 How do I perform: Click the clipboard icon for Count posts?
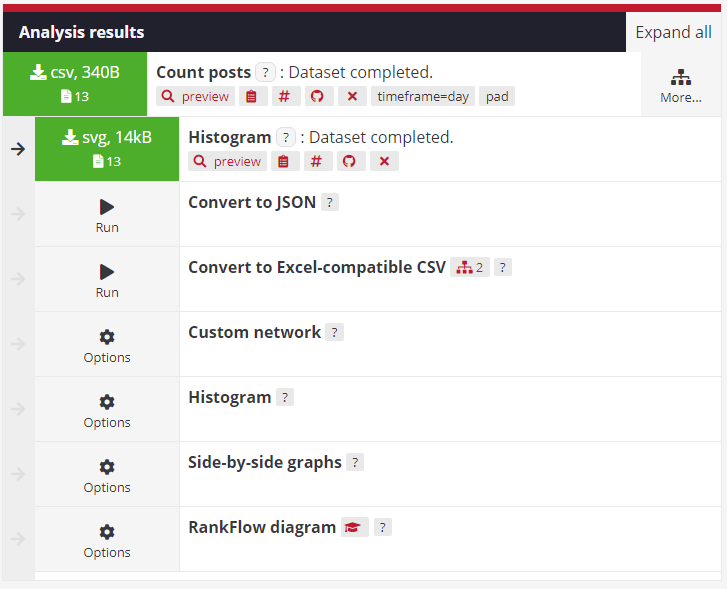[251, 96]
